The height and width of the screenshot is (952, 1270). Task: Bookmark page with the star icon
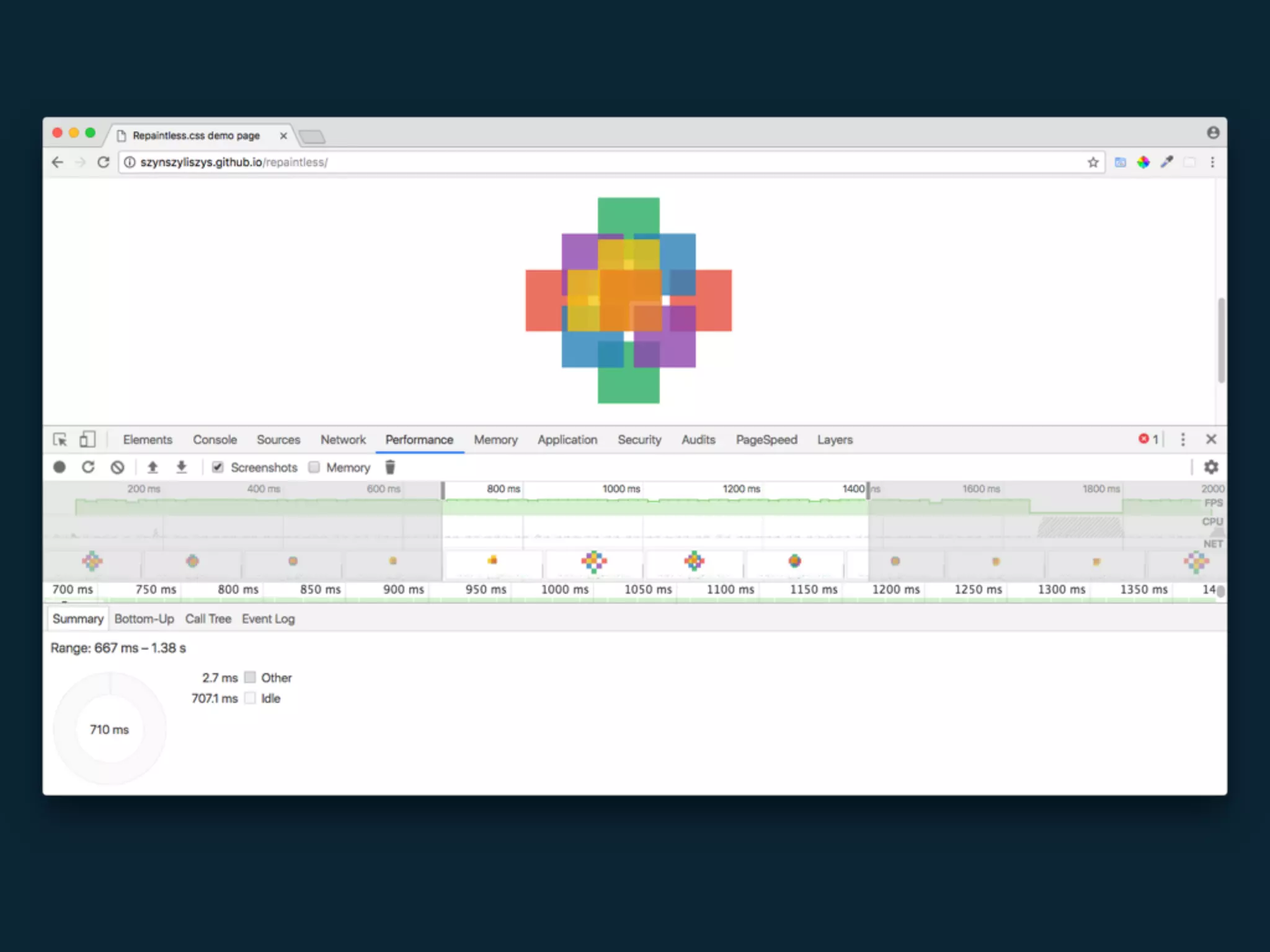click(x=1093, y=162)
